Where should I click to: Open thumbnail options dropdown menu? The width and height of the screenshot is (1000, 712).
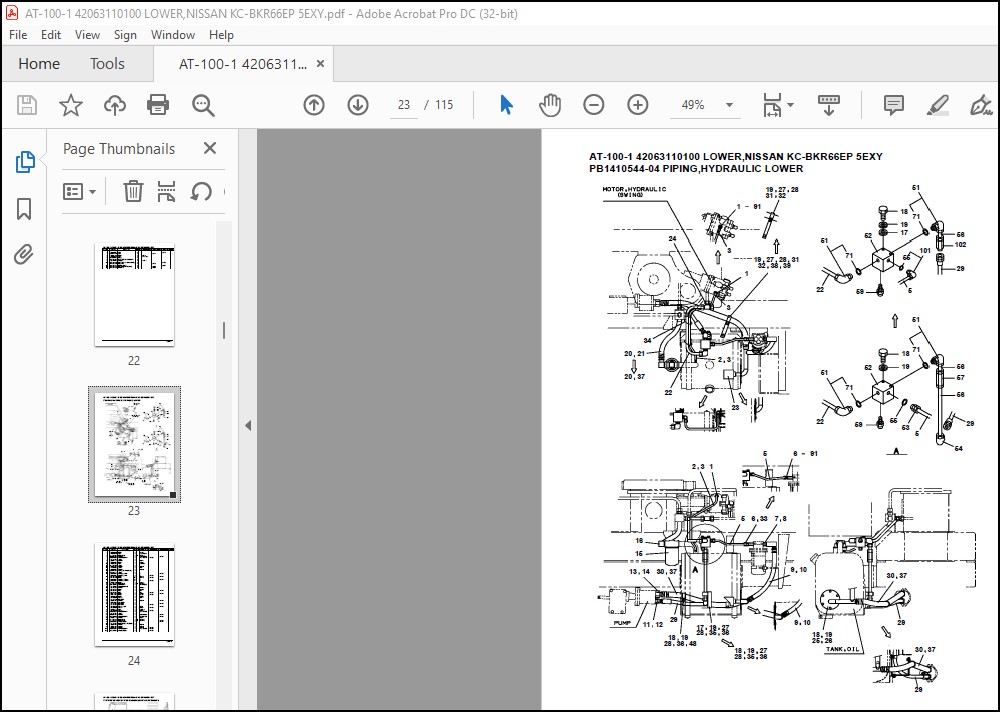79,191
